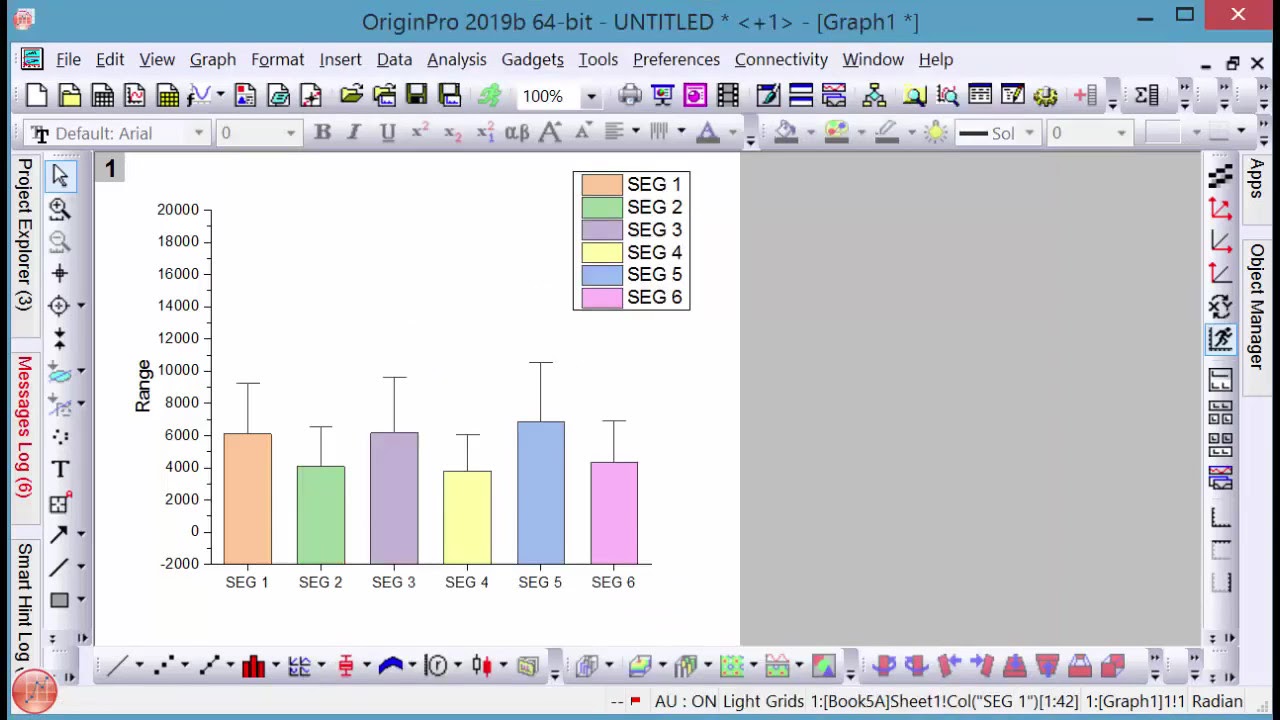1280x720 pixels.
Task: Open the Preferences menu
Action: (x=676, y=60)
